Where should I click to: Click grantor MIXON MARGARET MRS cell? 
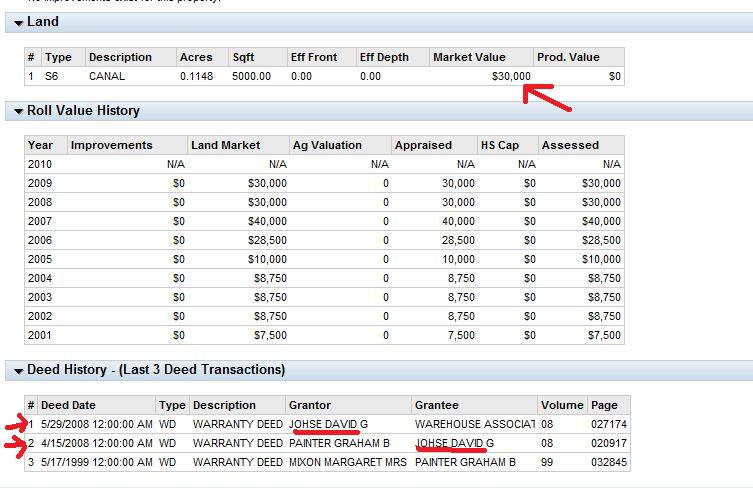347,462
